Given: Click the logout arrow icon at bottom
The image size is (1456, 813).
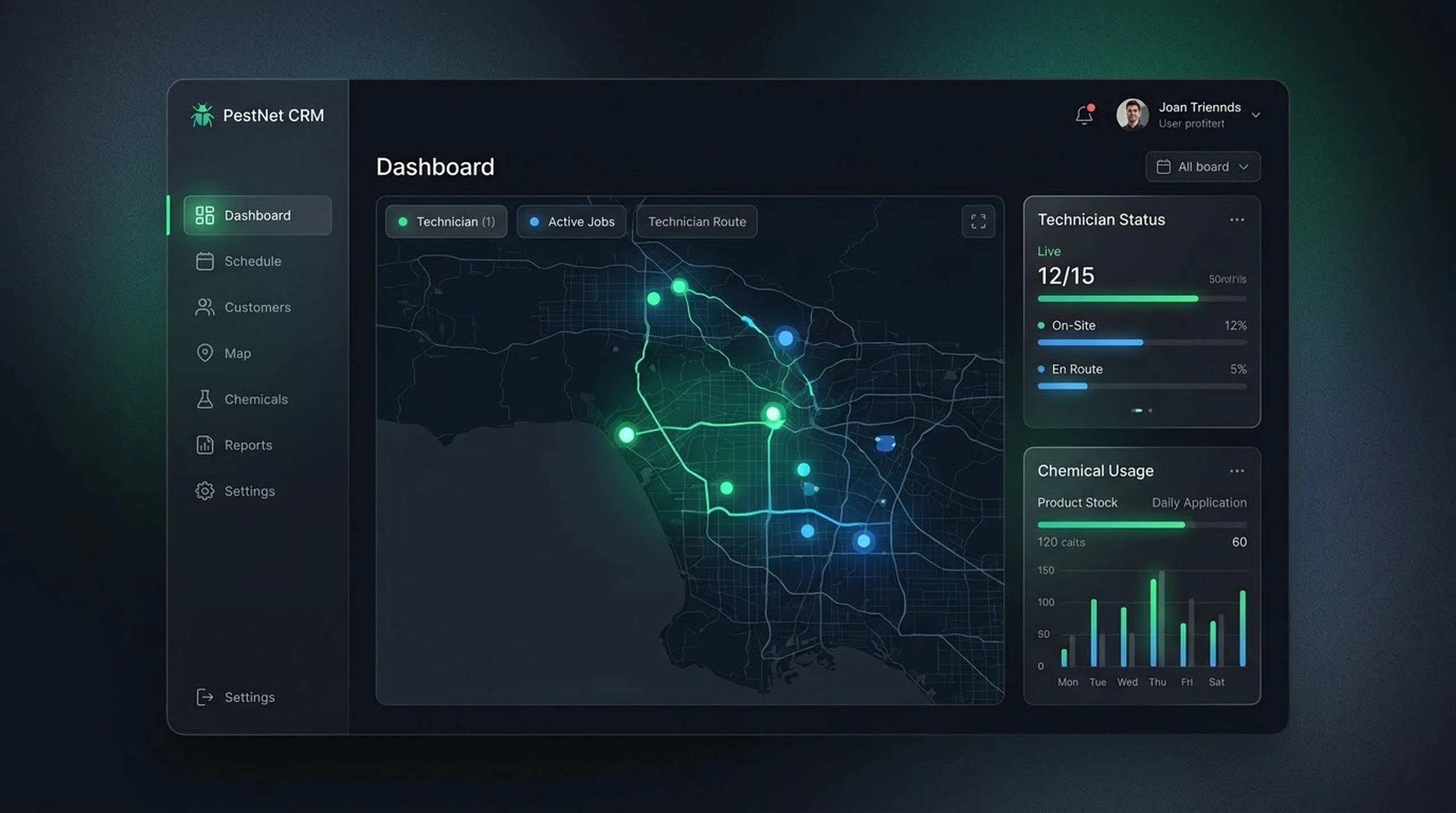Looking at the screenshot, I should 205,697.
